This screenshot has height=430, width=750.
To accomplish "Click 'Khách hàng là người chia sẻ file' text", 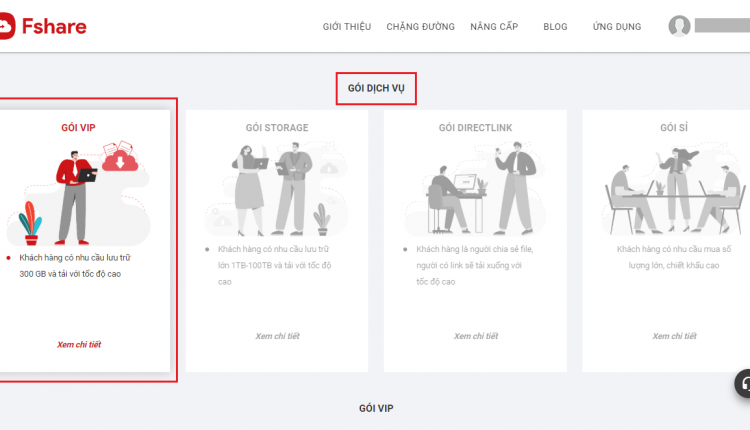I will pos(474,249).
